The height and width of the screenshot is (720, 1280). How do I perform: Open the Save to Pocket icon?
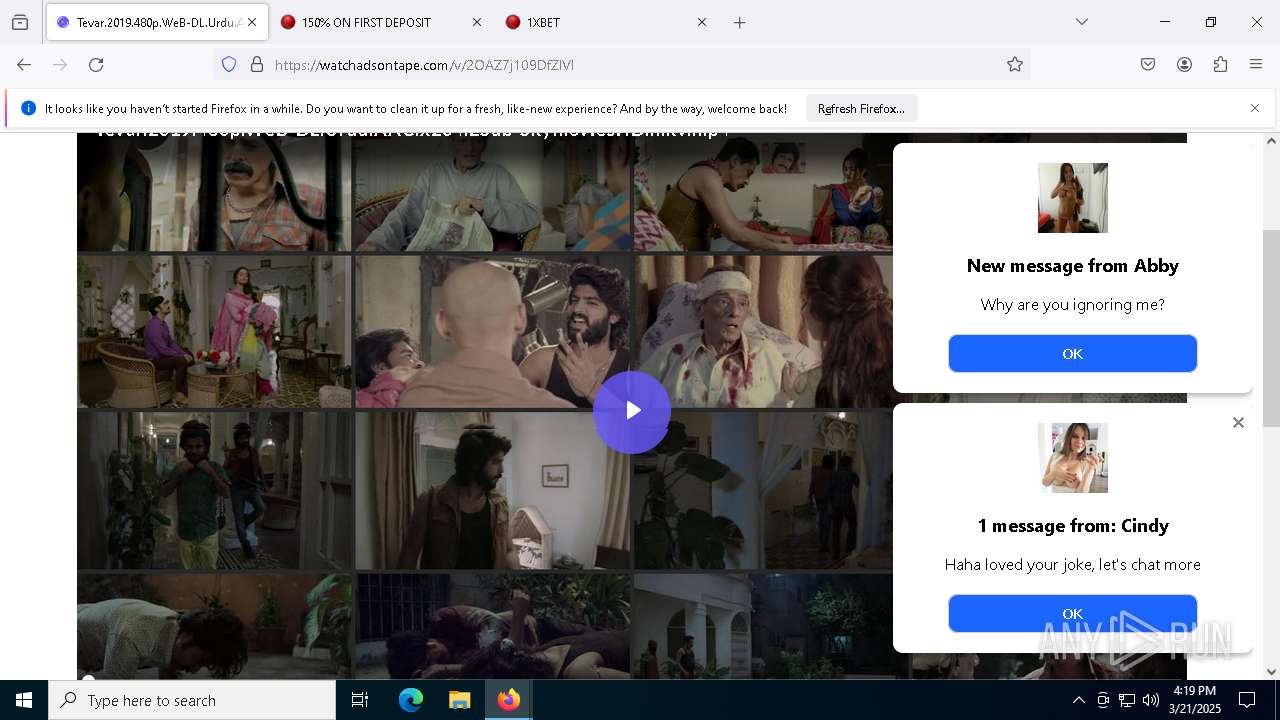click(x=1148, y=64)
